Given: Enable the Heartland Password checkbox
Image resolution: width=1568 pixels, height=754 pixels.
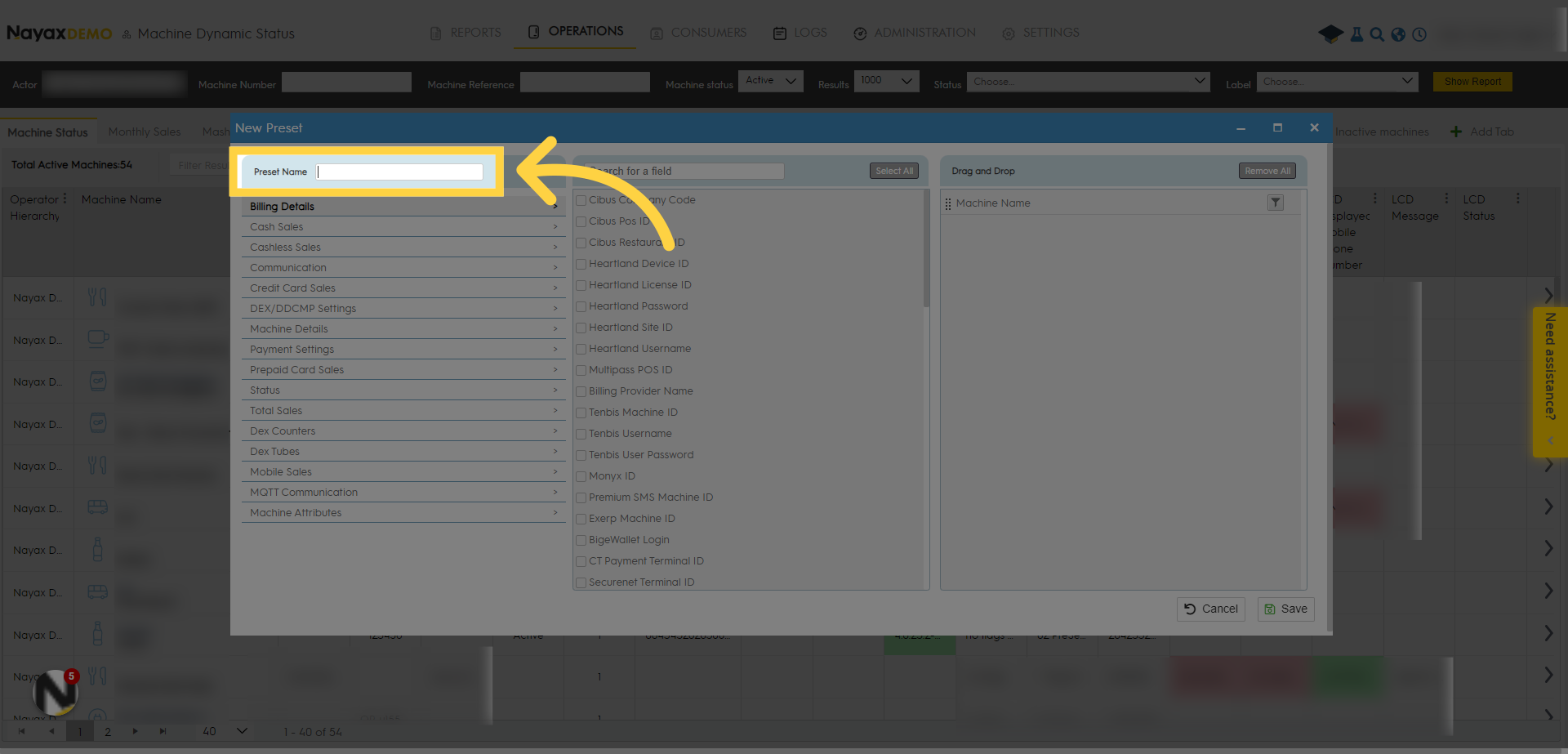Looking at the screenshot, I should point(581,306).
